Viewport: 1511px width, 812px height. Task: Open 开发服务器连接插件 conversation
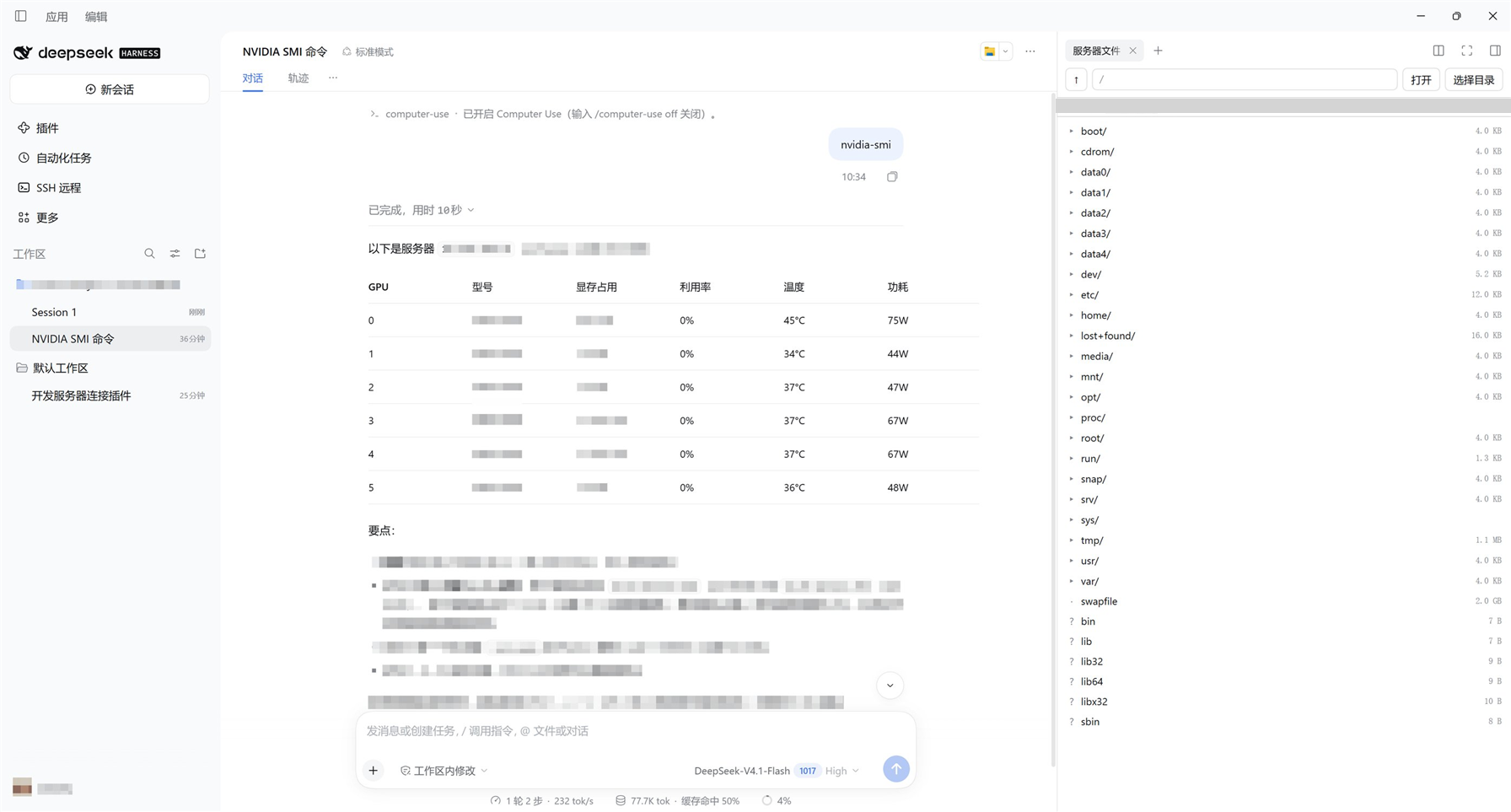(110, 395)
